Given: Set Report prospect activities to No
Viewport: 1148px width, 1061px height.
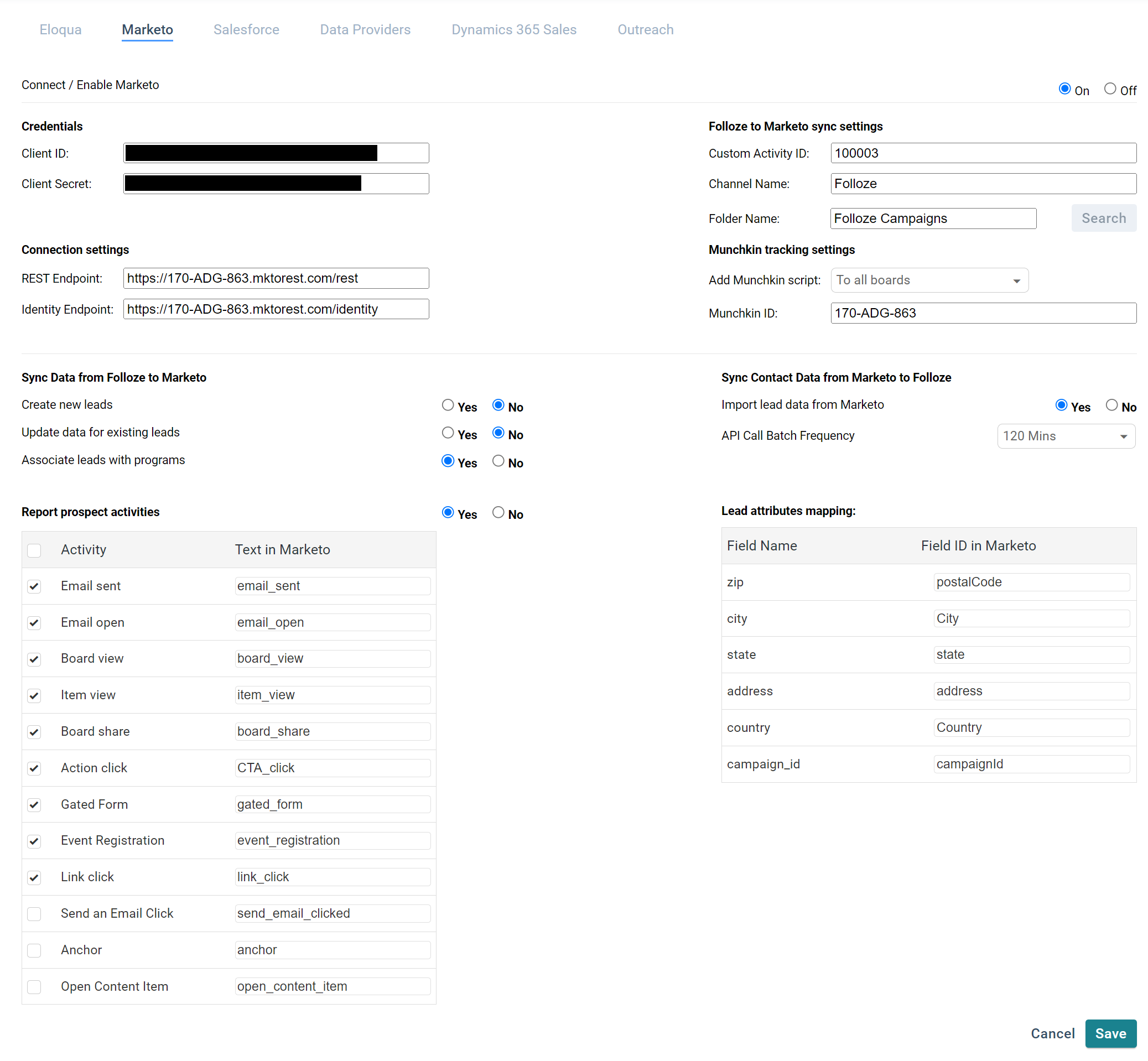Looking at the screenshot, I should coord(498,513).
